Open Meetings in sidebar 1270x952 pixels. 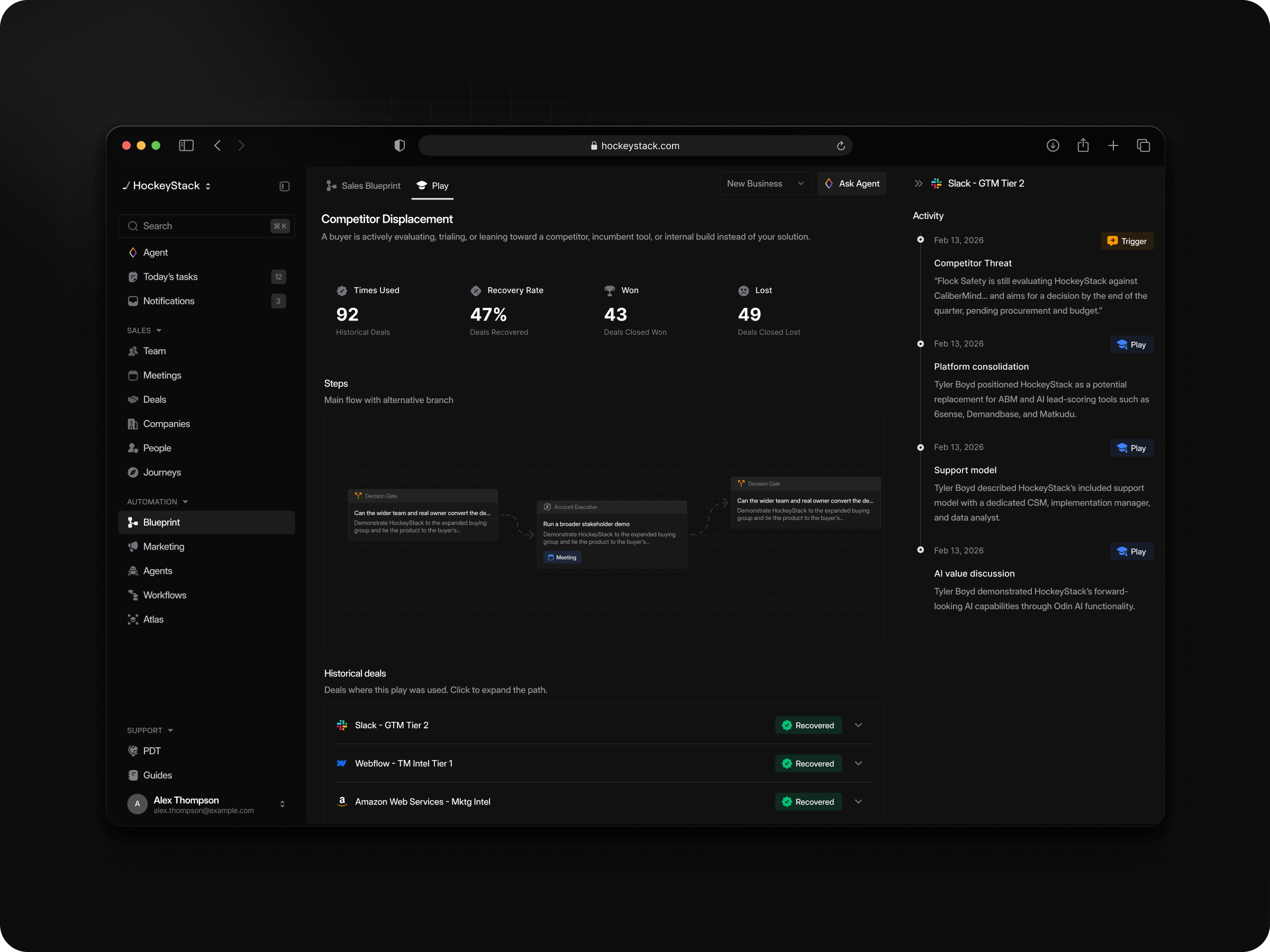tap(206, 376)
